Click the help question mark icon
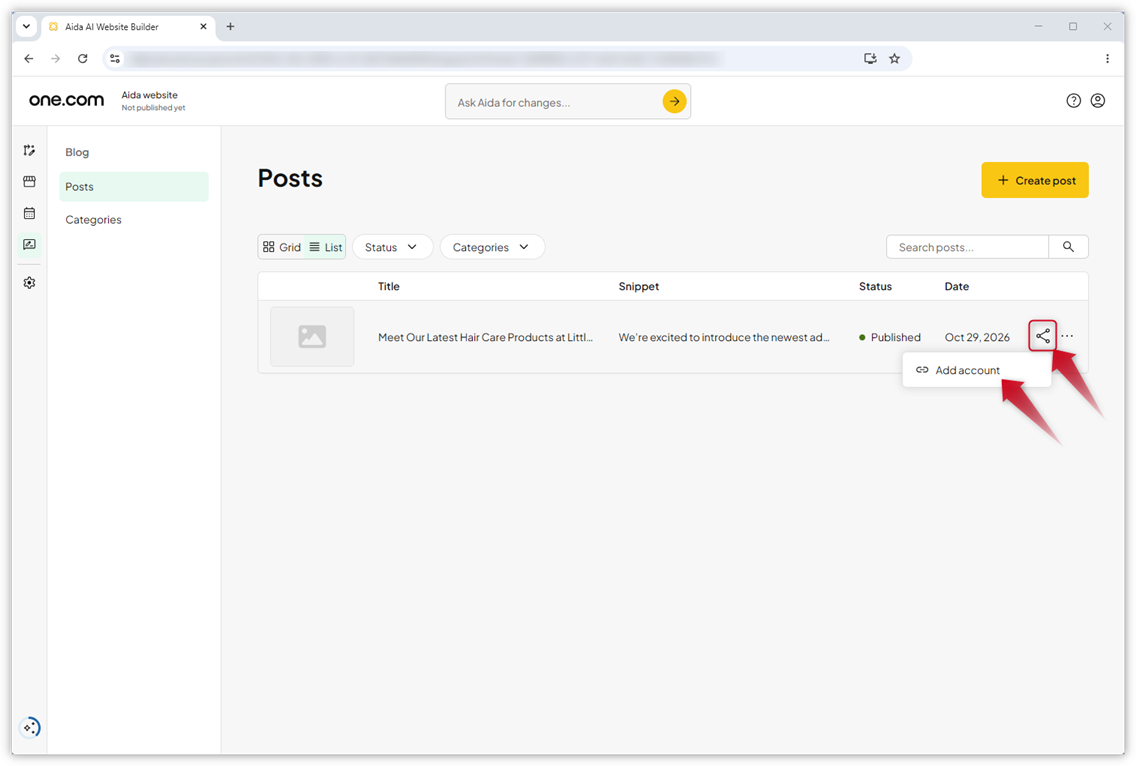Screen dimensions: 1136x766 pyautogui.click(x=1073, y=101)
